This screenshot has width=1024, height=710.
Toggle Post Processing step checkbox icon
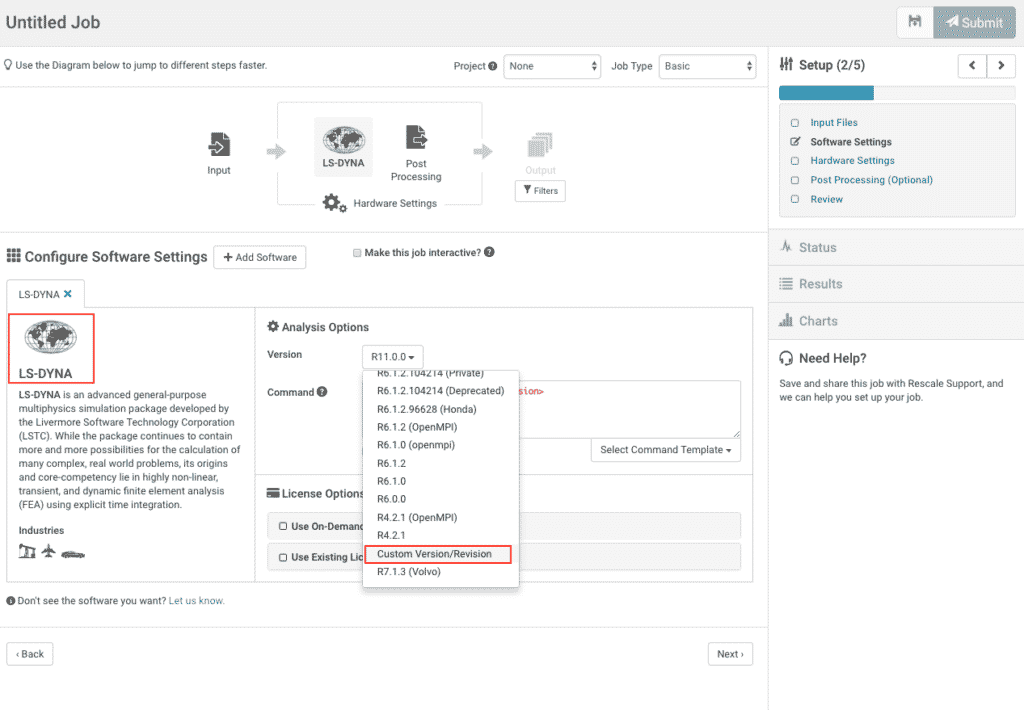795,180
